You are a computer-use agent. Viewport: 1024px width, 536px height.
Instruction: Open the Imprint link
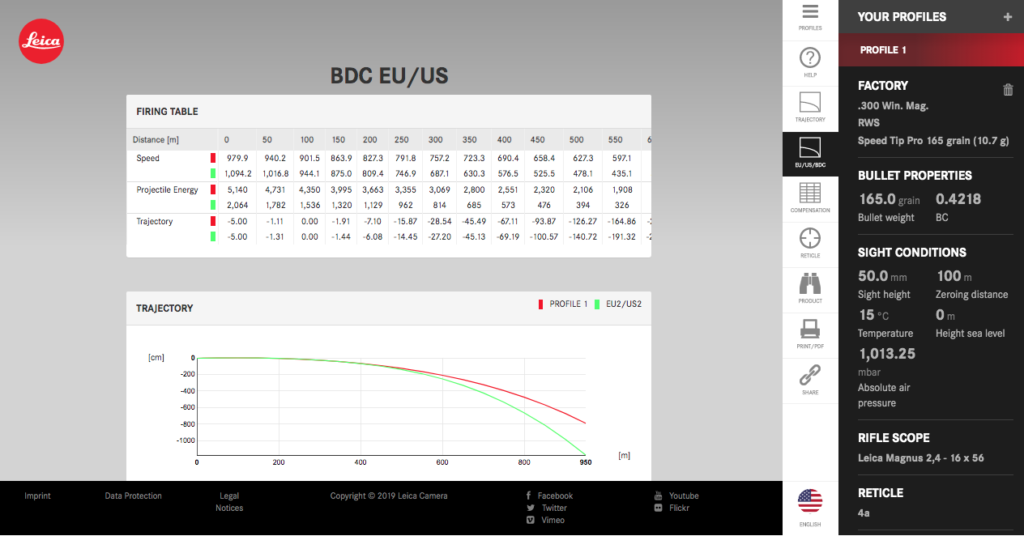coord(37,496)
